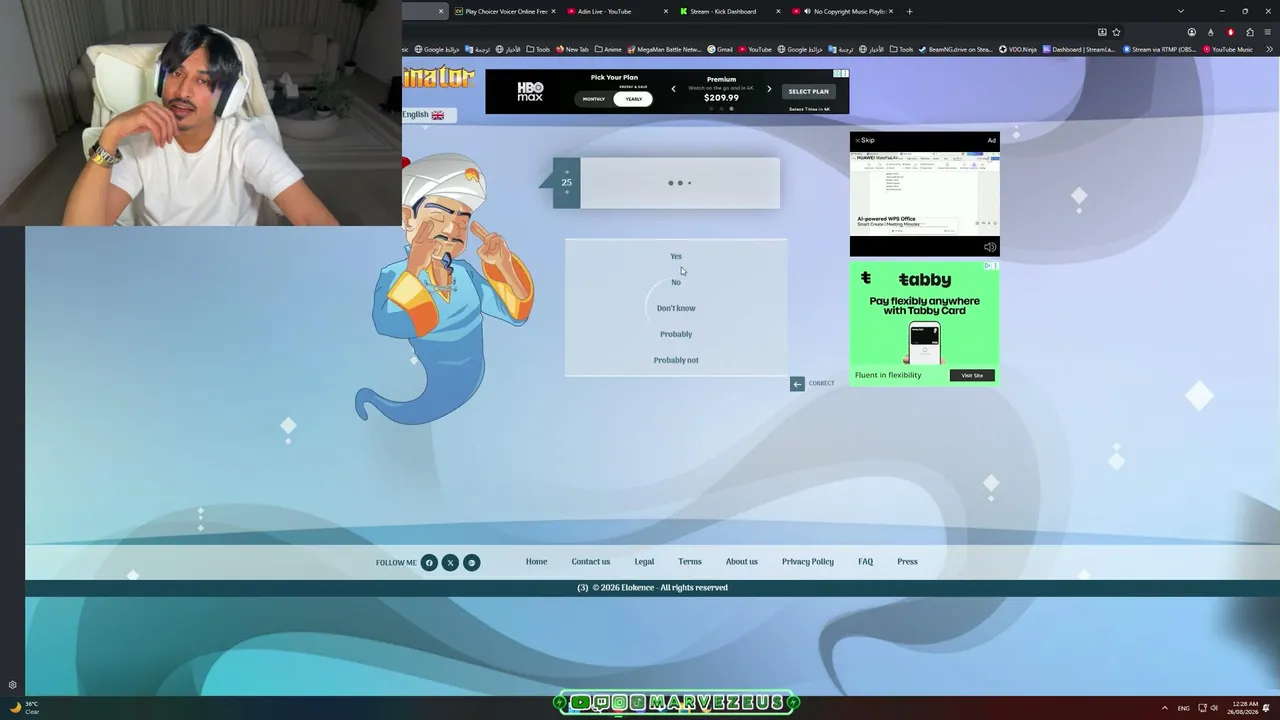The width and height of the screenshot is (1280, 720).
Task: Select the Yearly plan toggle in HBO ad
Action: [634, 99]
